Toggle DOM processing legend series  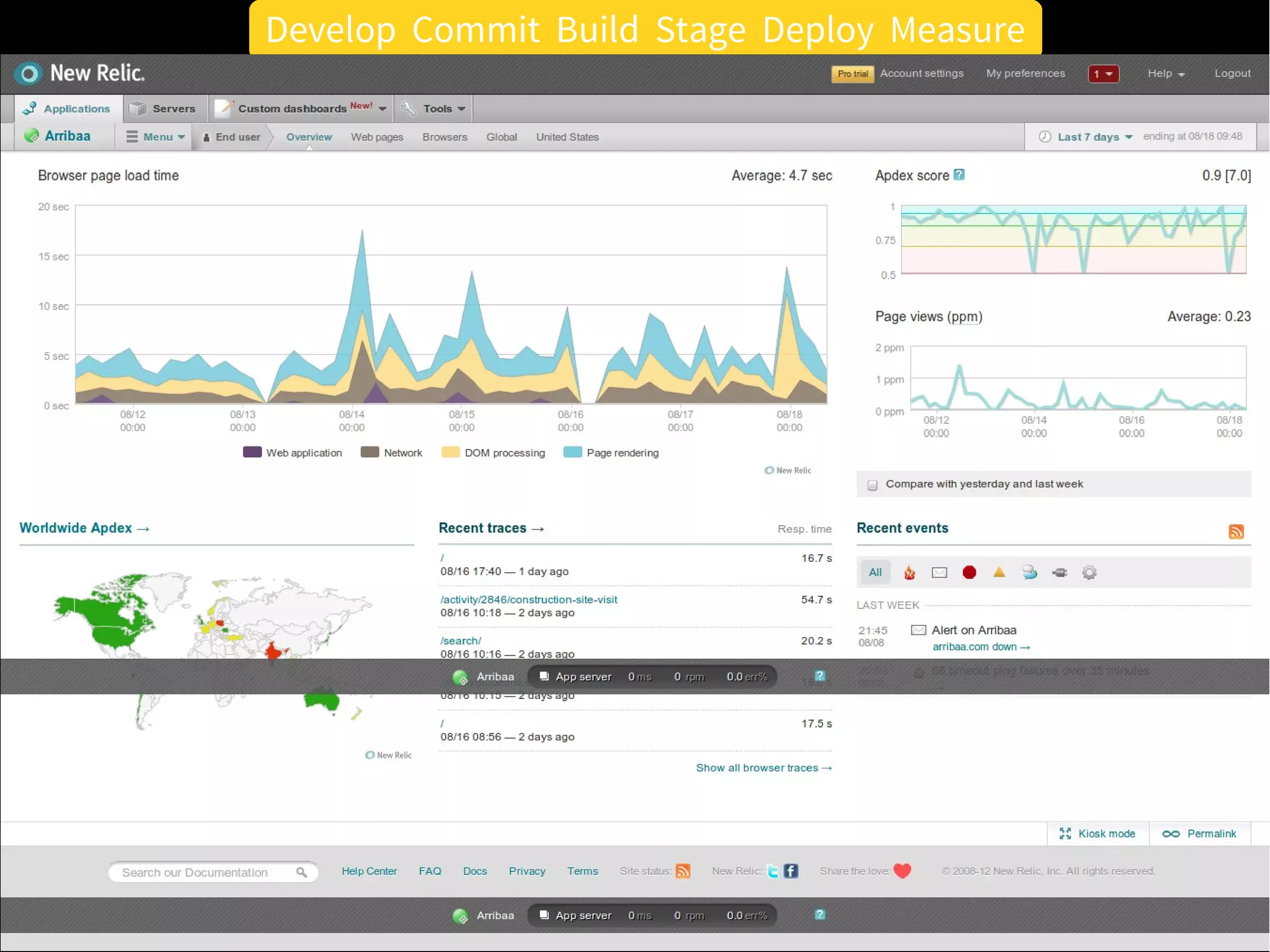point(494,453)
